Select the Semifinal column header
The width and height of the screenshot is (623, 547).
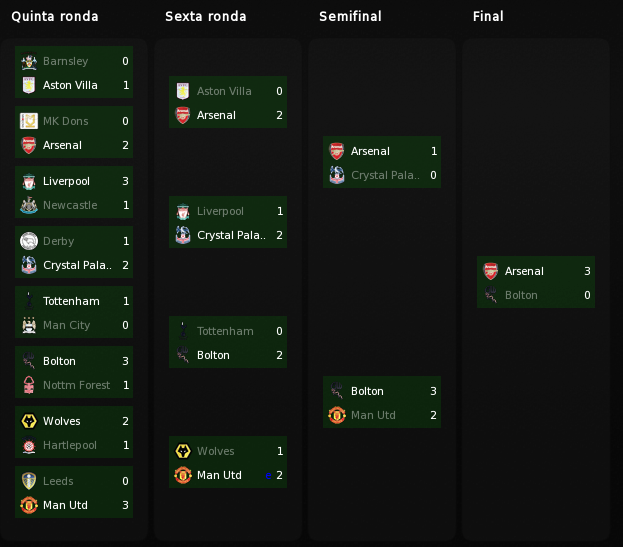tap(350, 16)
